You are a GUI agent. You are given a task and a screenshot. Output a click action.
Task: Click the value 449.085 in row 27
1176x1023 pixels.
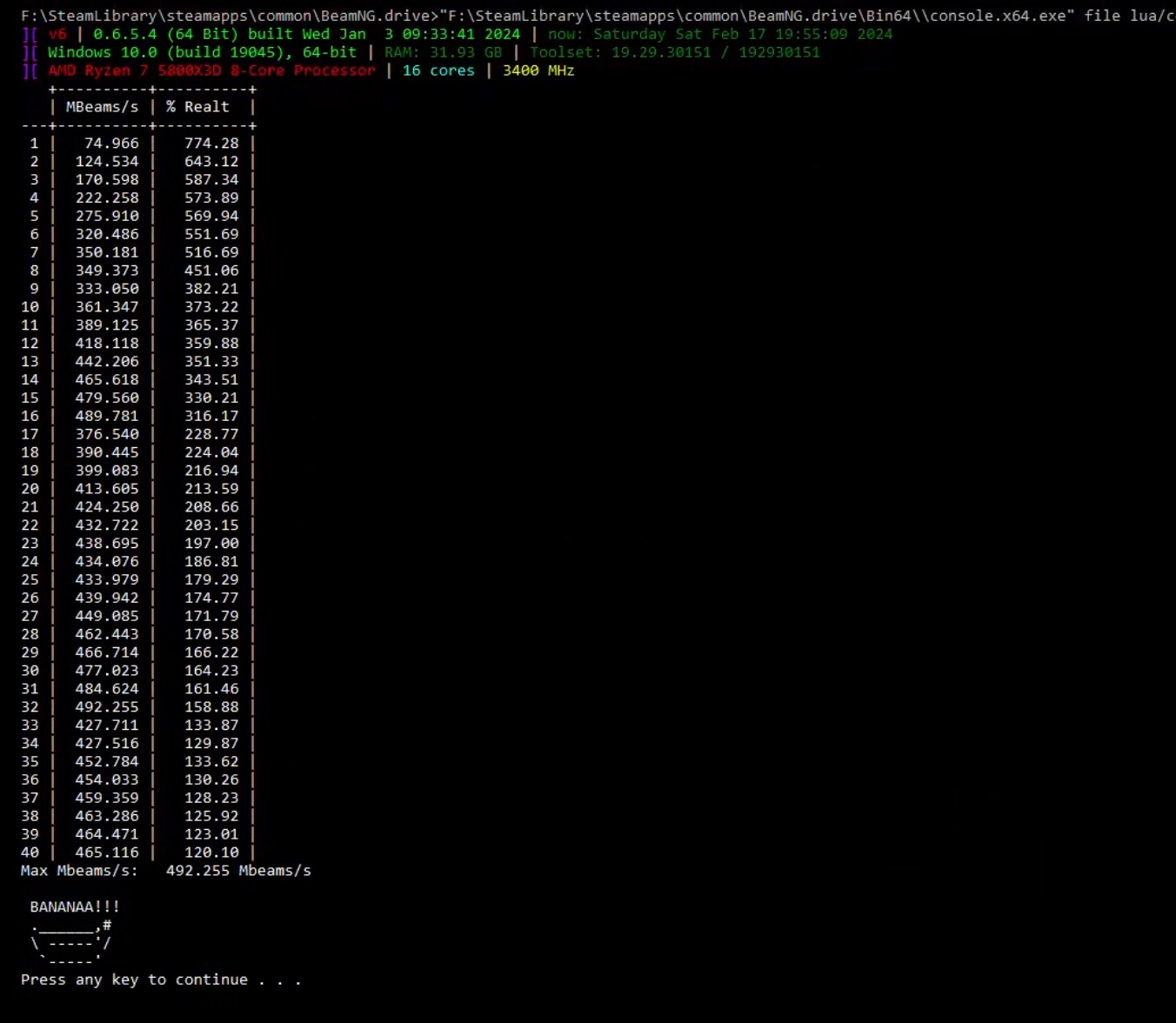[x=107, y=618]
